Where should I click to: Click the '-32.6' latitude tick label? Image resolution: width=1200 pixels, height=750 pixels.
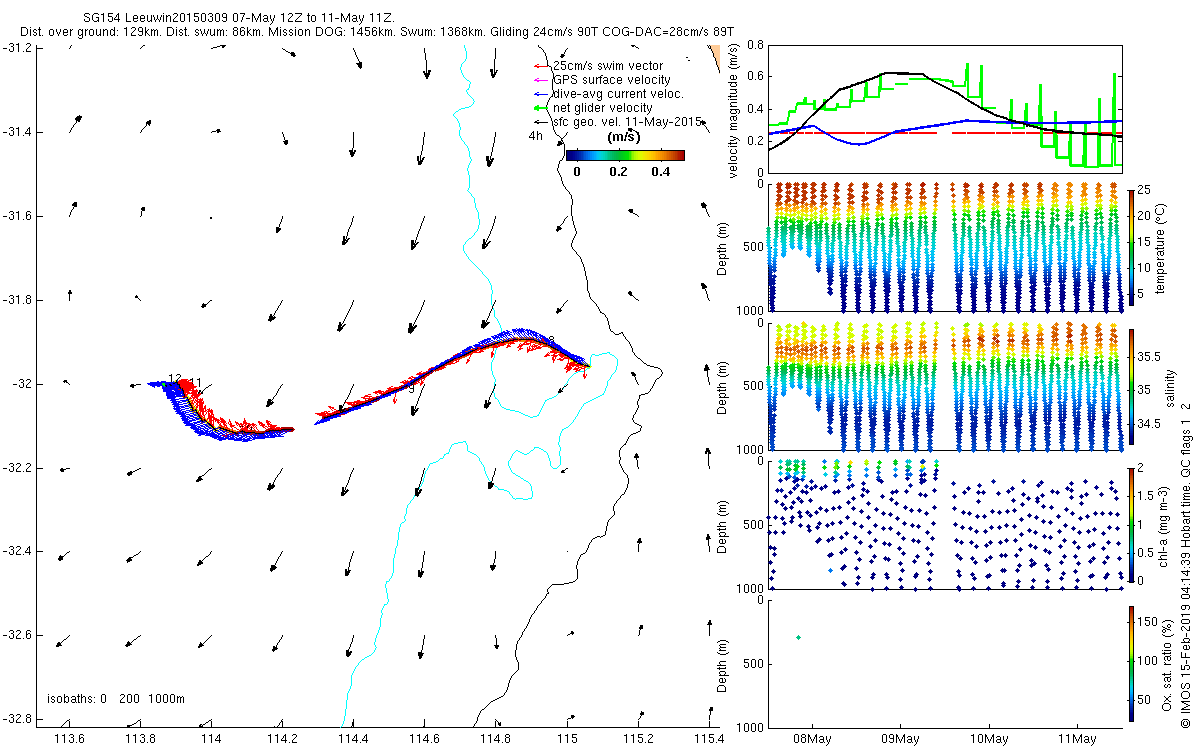[x=16, y=635]
